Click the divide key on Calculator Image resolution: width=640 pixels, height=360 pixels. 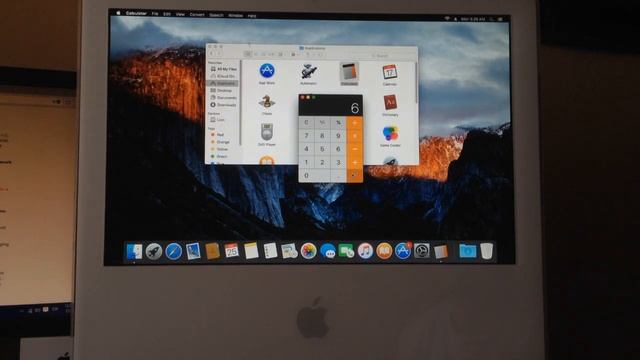click(x=355, y=123)
